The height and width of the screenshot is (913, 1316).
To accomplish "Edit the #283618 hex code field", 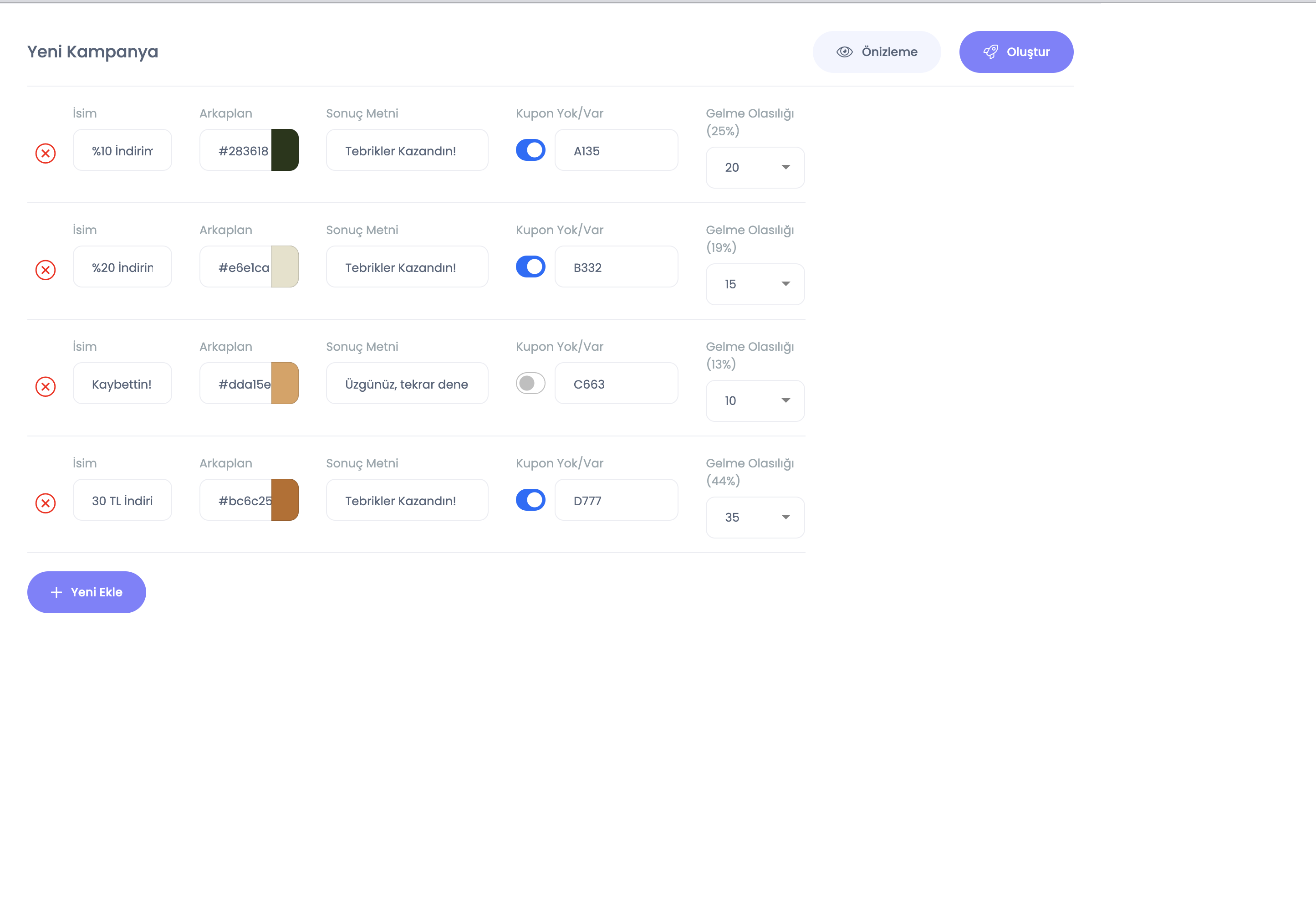I will (235, 150).
